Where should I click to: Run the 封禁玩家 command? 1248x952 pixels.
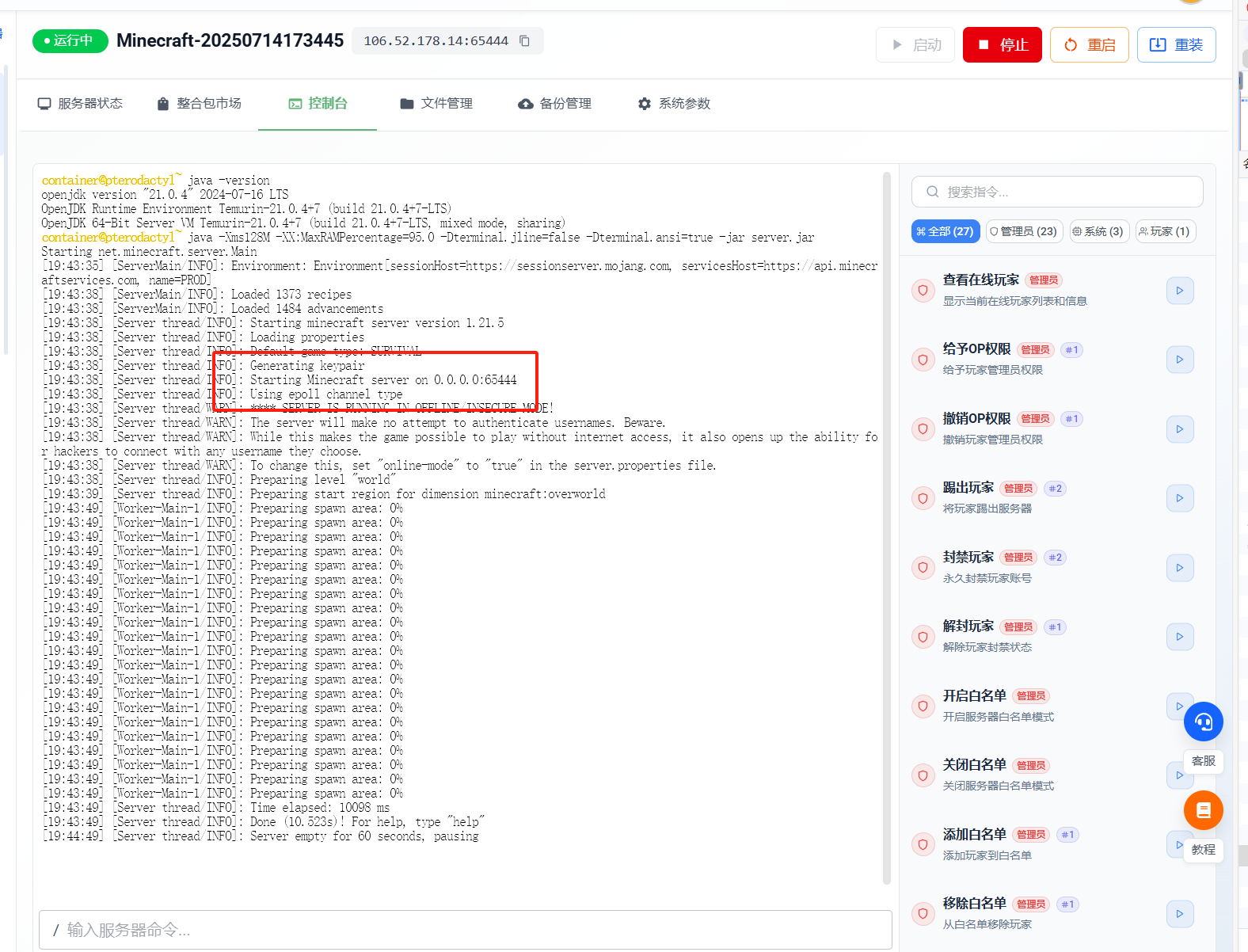pyautogui.click(x=1180, y=568)
